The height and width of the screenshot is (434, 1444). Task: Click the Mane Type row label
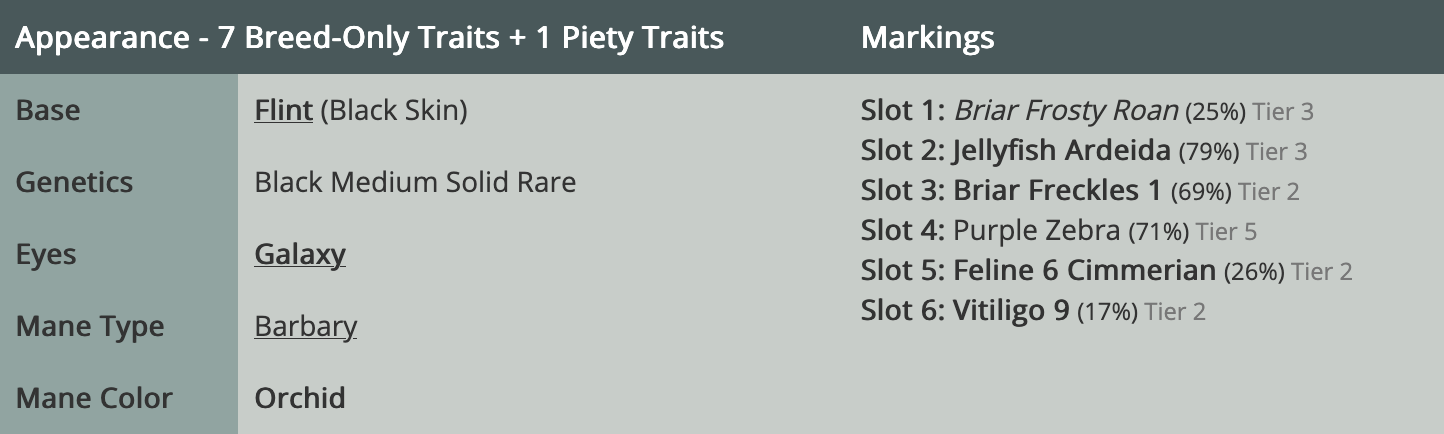coord(90,326)
